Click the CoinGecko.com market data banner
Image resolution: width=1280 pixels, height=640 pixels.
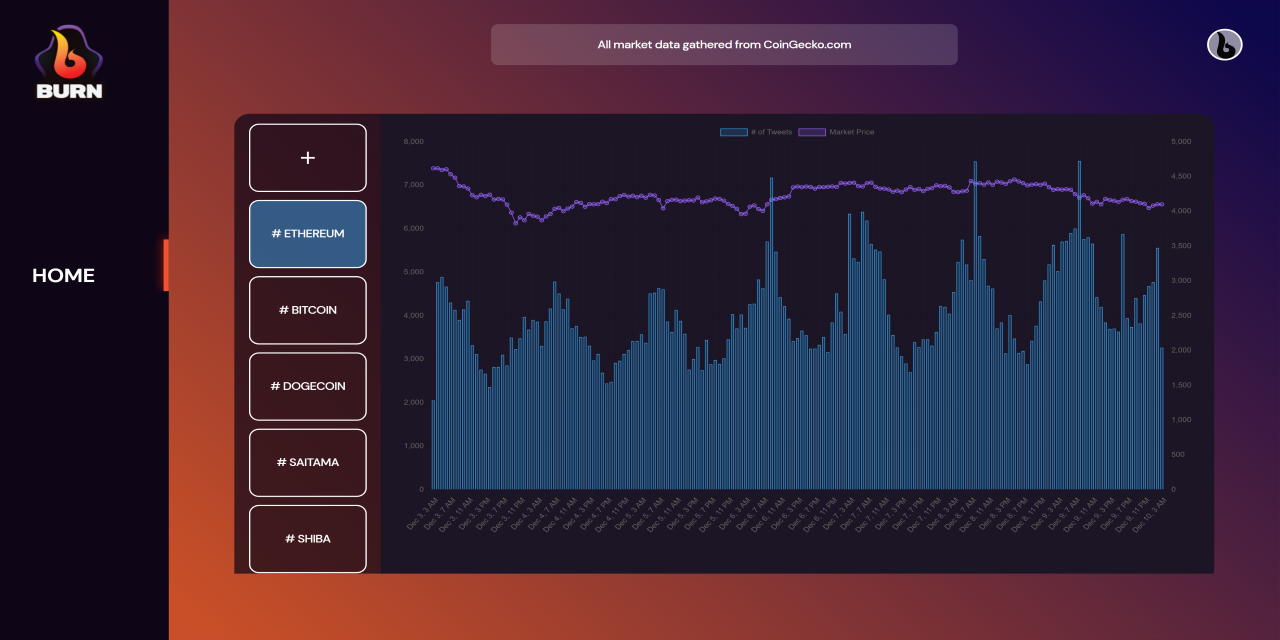tap(723, 44)
